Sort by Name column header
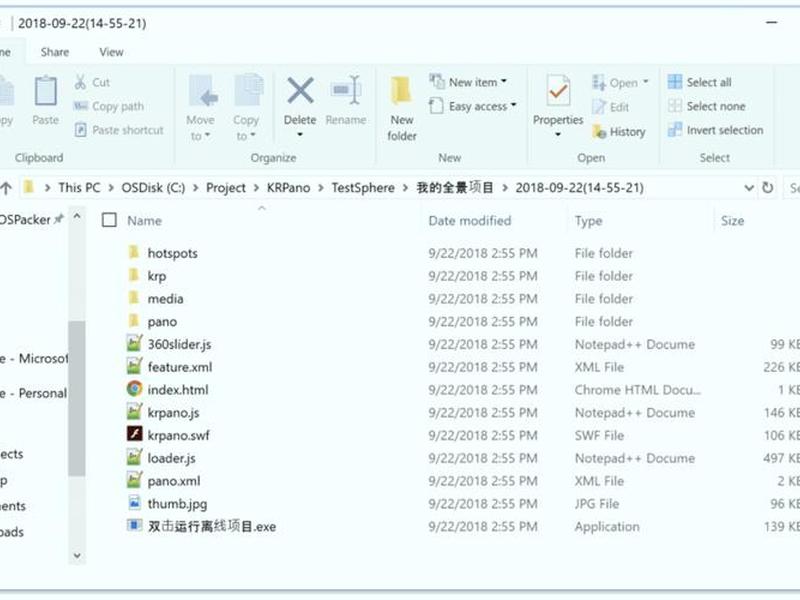800x600 pixels. coord(144,220)
